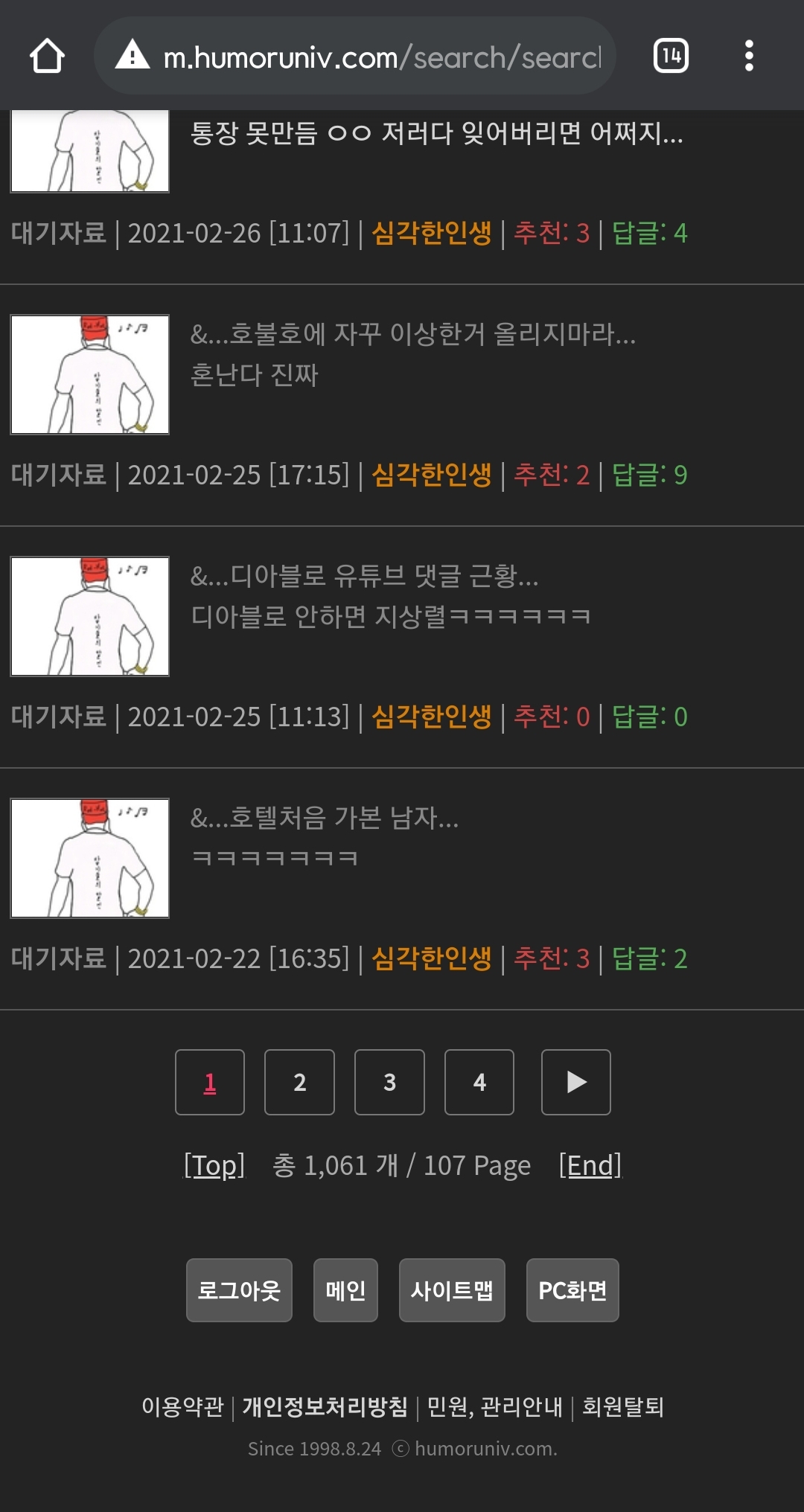This screenshot has height=1512, width=804.
Task: Open the post 디아블로 유튜브 댓글 근황
Action: pos(364,576)
